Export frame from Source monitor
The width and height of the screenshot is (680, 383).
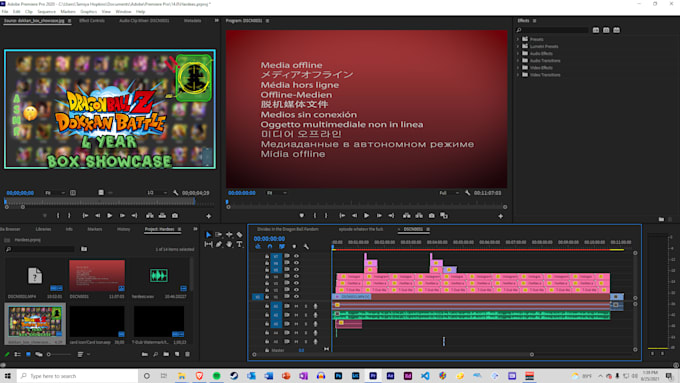click(x=175, y=216)
